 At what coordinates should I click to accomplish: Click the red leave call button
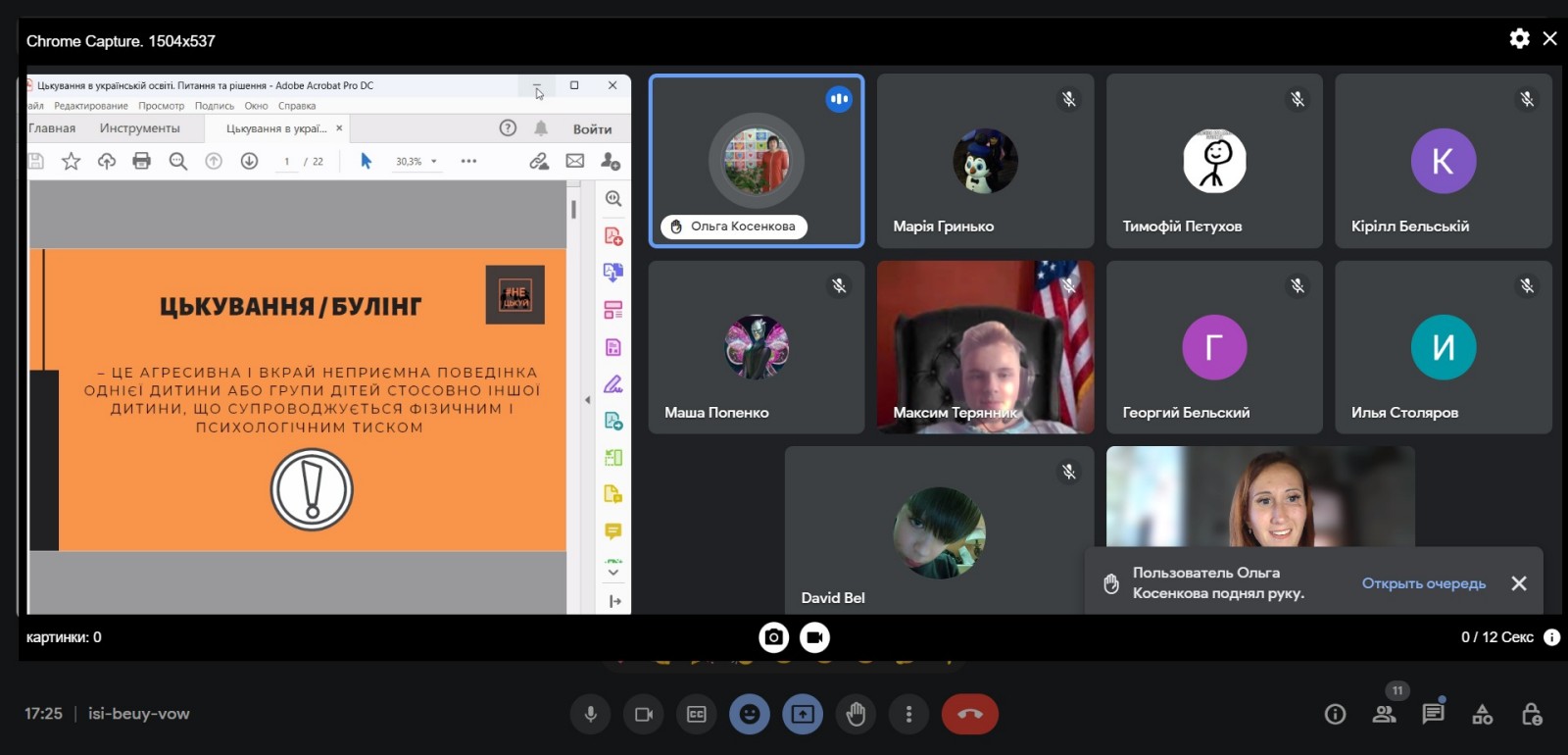click(969, 714)
